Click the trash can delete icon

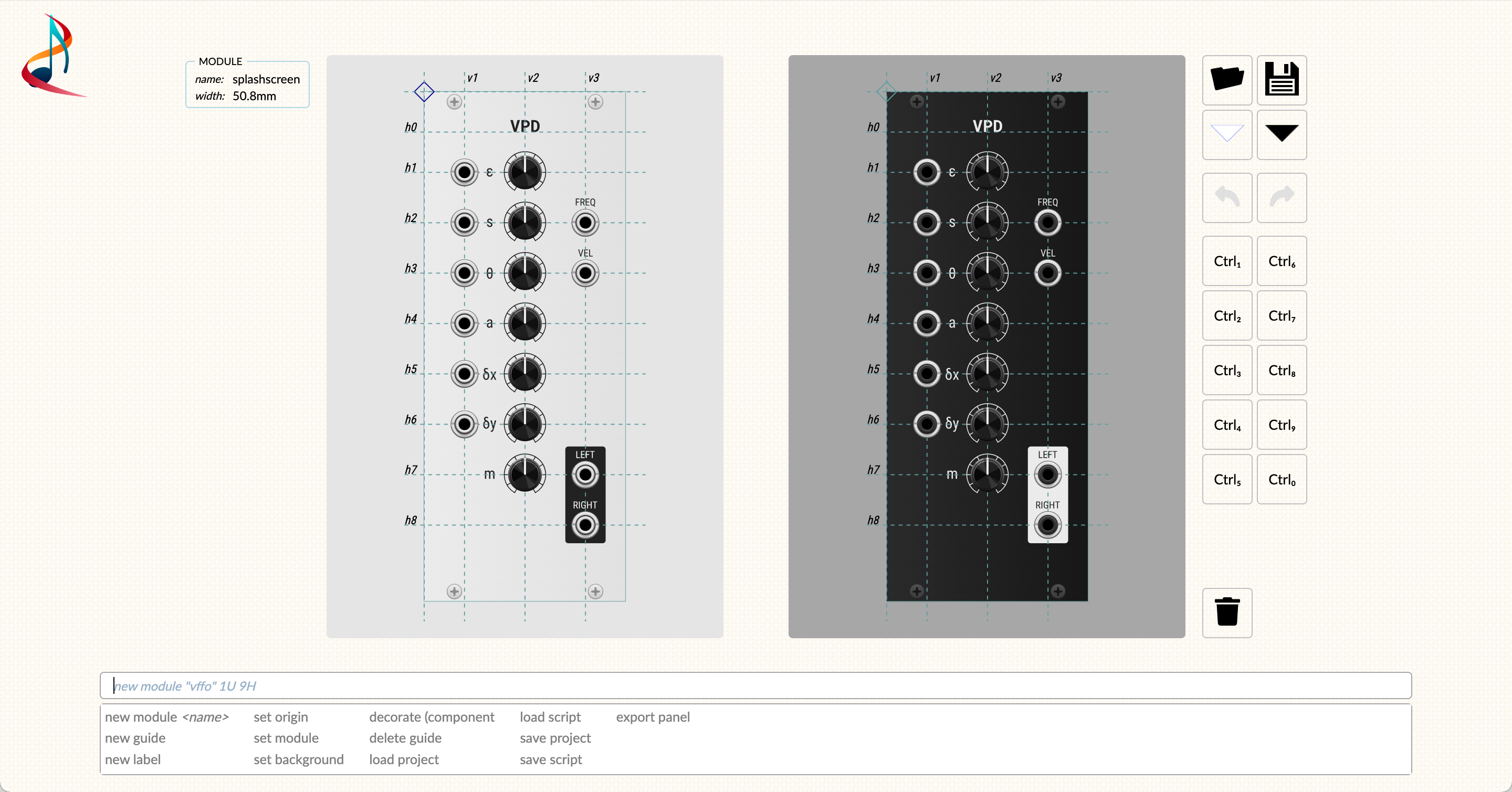[1227, 613]
